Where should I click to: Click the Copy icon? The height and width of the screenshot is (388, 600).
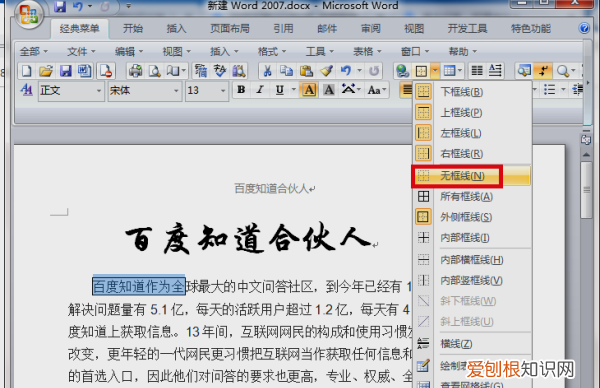286,71
